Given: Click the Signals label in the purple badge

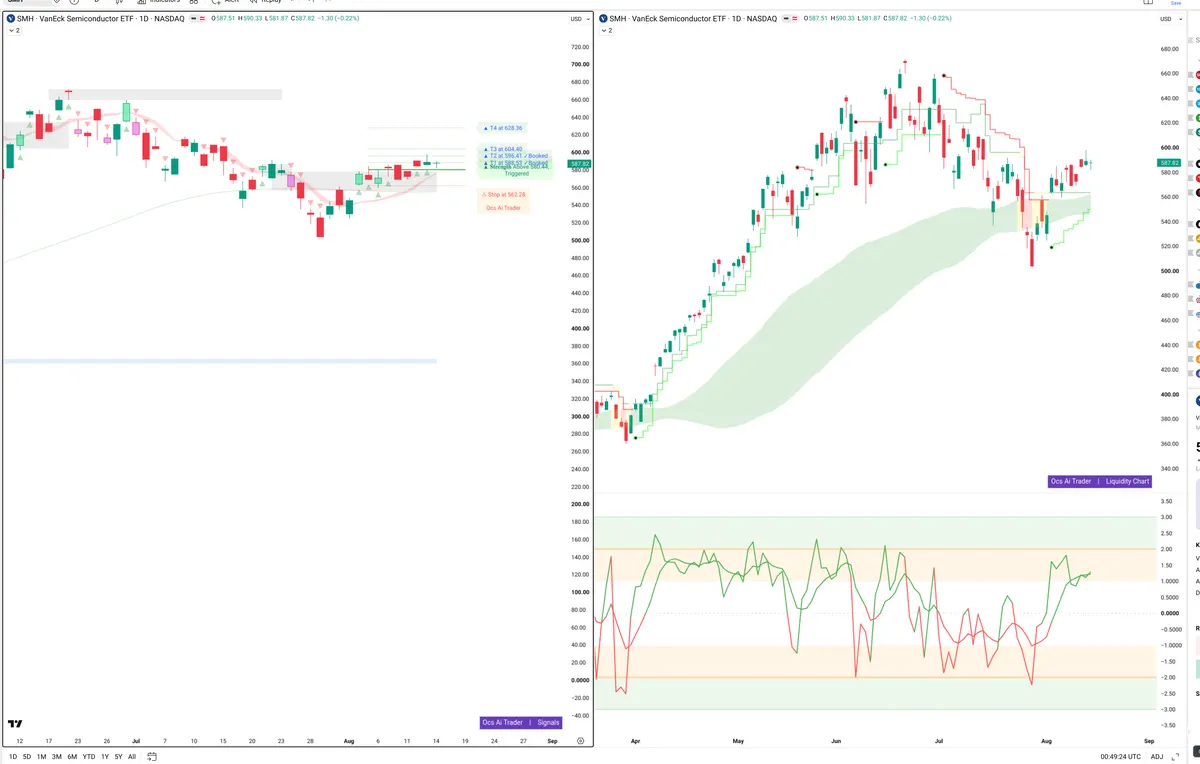Looking at the screenshot, I should [x=548, y=722].
